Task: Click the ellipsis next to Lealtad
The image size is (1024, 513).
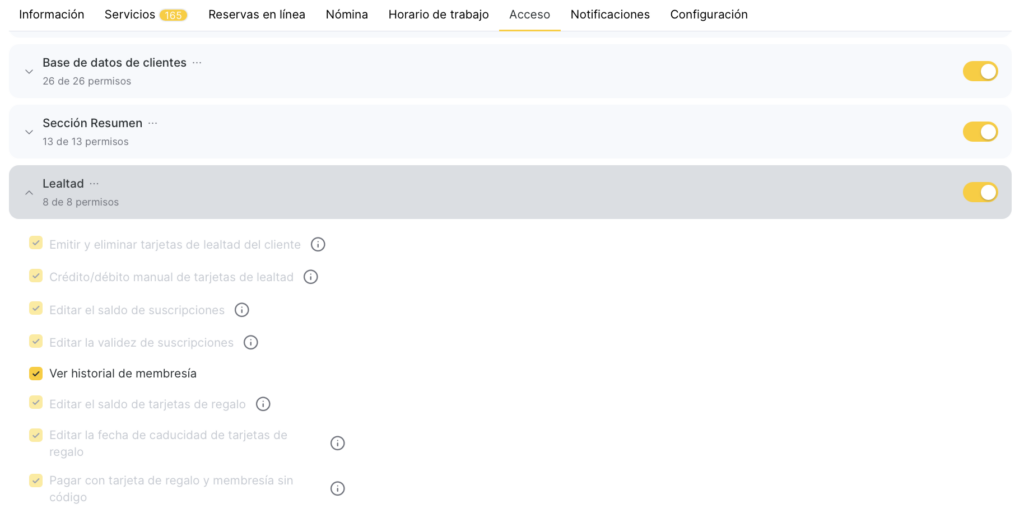Action: tap(94, 183)
